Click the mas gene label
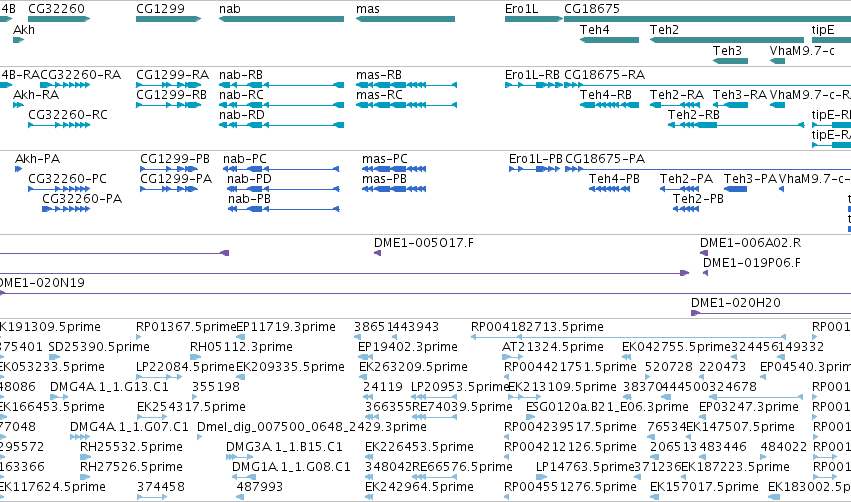851x502 pixels. point(368,9)
